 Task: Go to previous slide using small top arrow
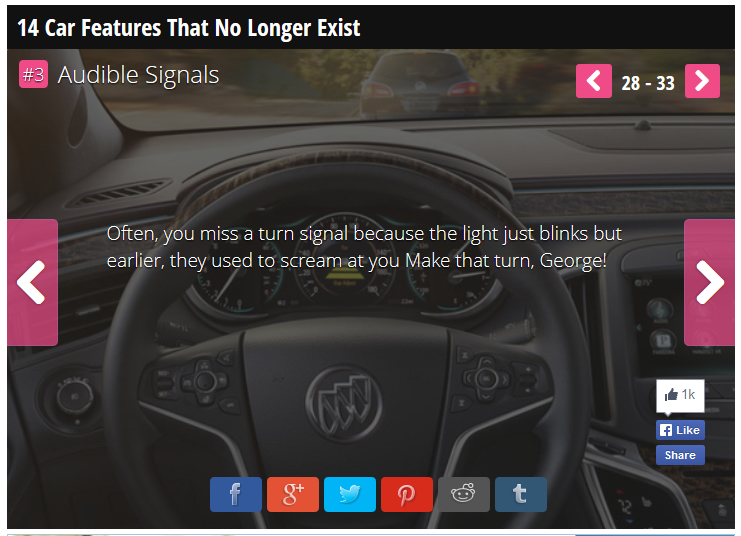[x=594, y=81]
